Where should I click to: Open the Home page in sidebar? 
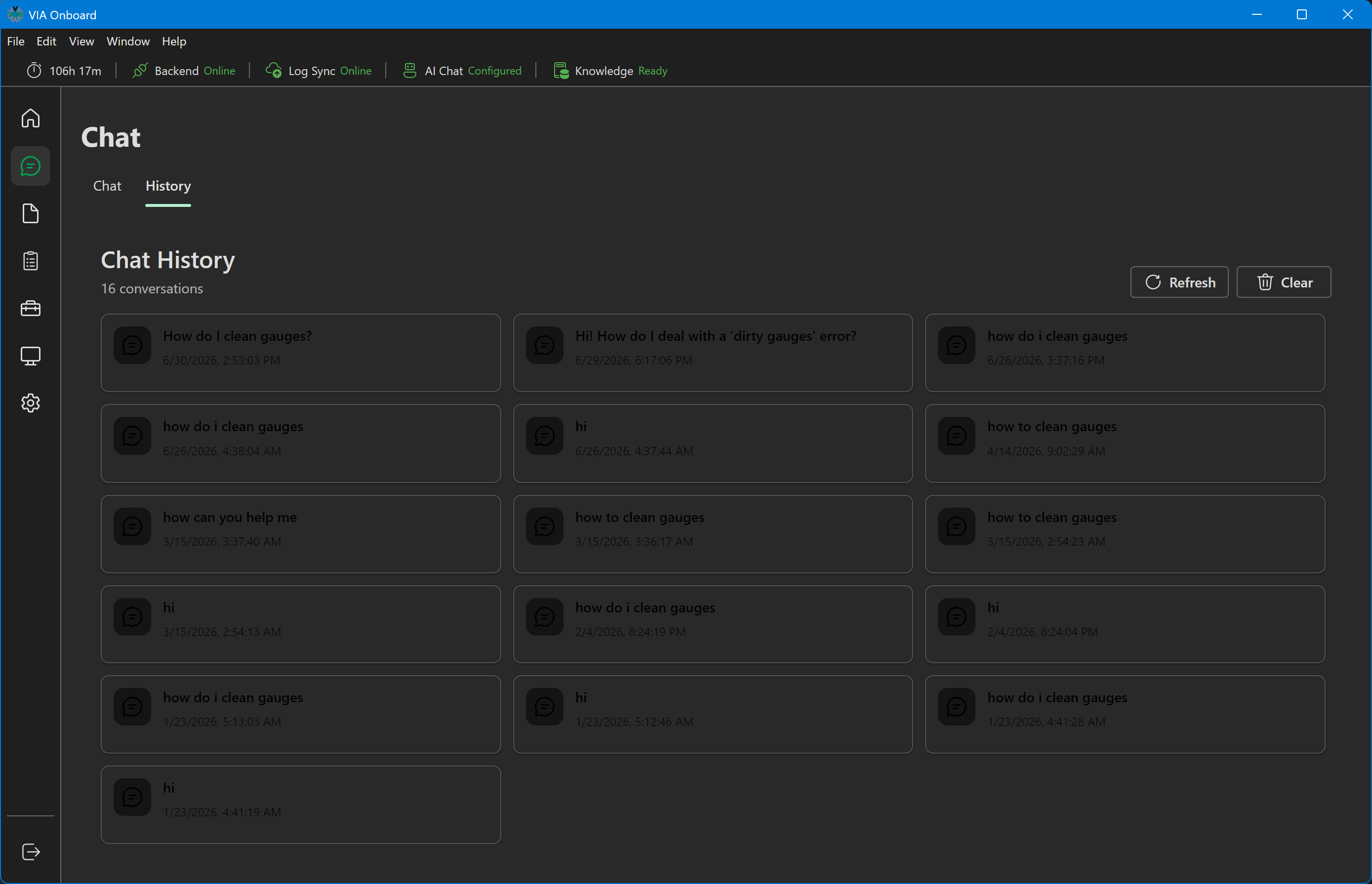31,118
